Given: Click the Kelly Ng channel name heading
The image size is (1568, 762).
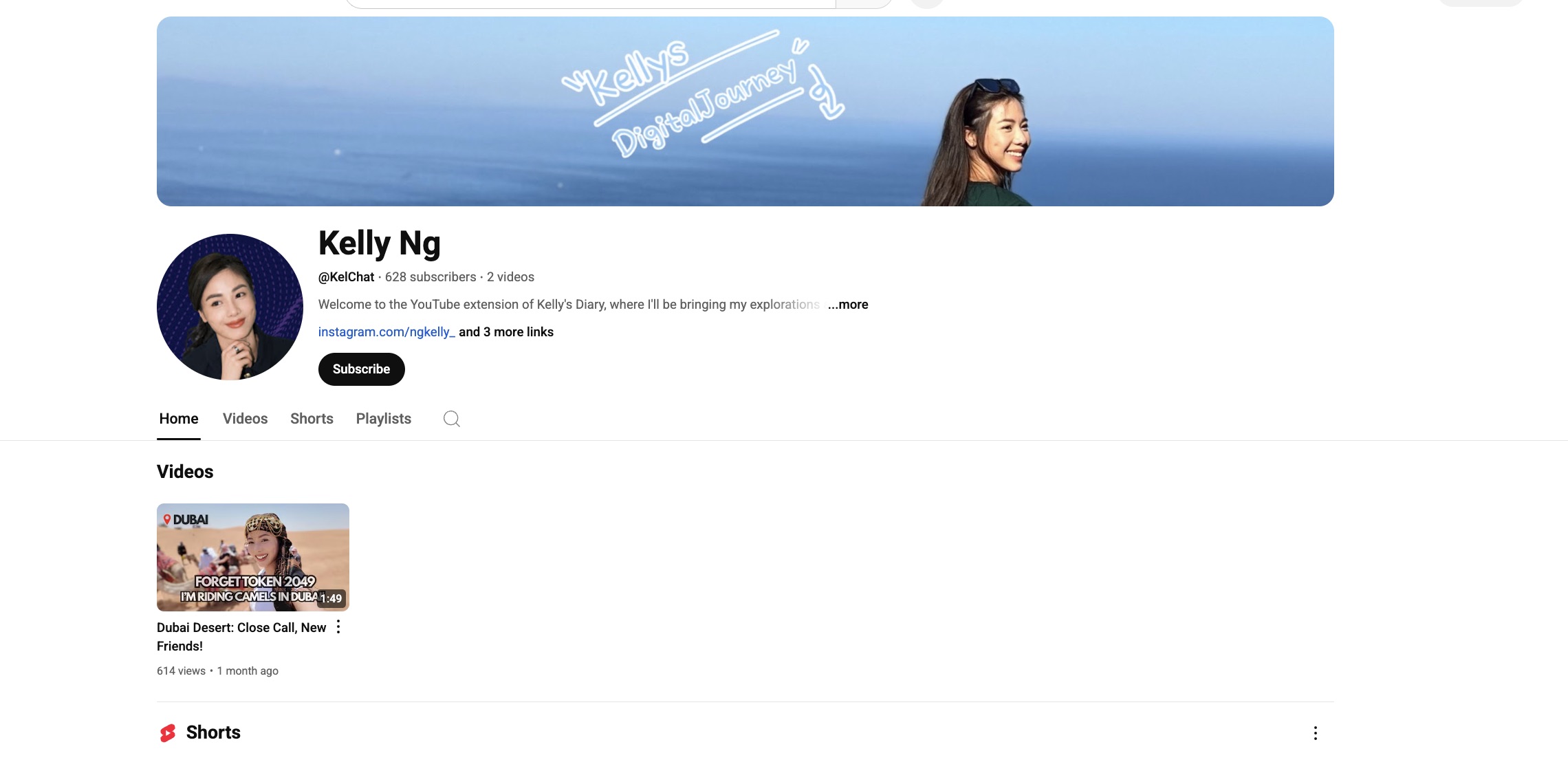Looking at the screenshot, I should click(x=380, y=243).
